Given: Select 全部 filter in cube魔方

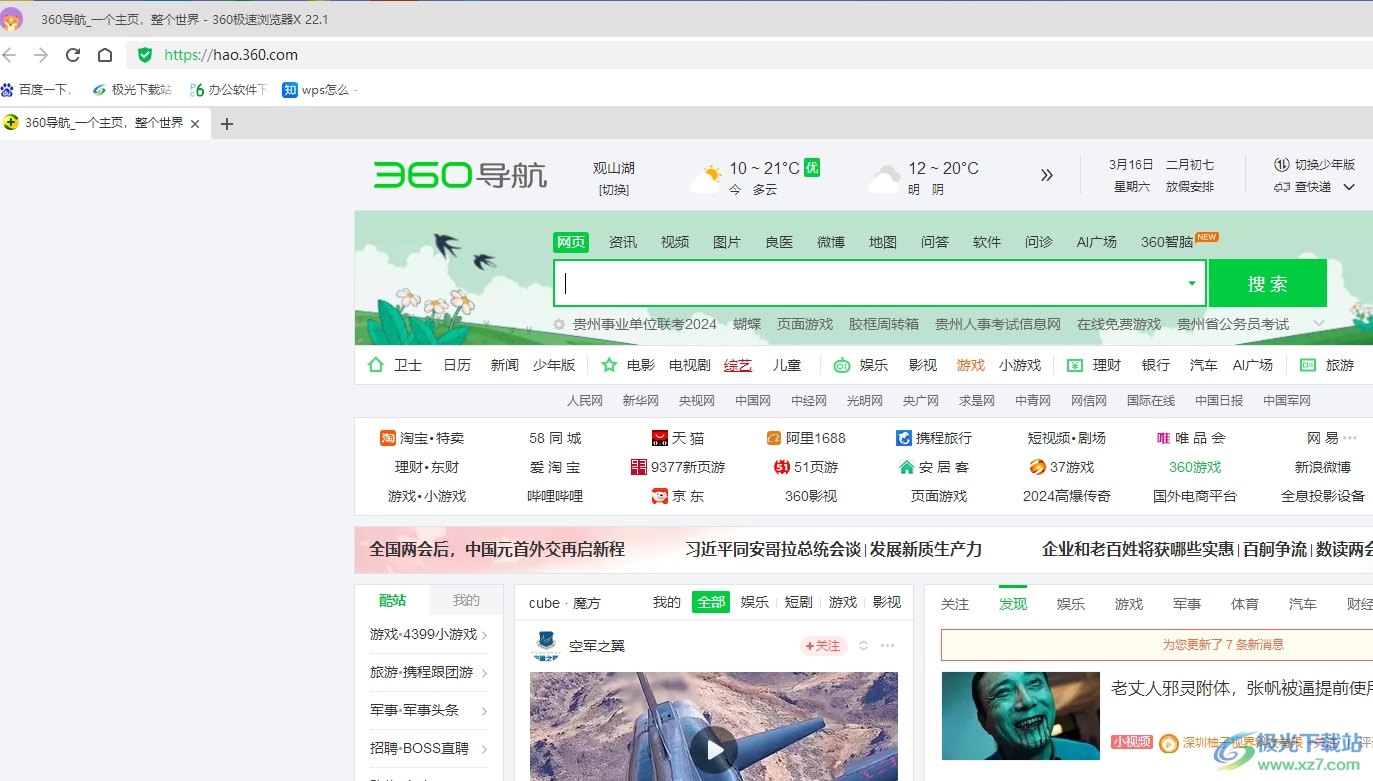Looking at the screenshot, I should [x=711, y=602].
